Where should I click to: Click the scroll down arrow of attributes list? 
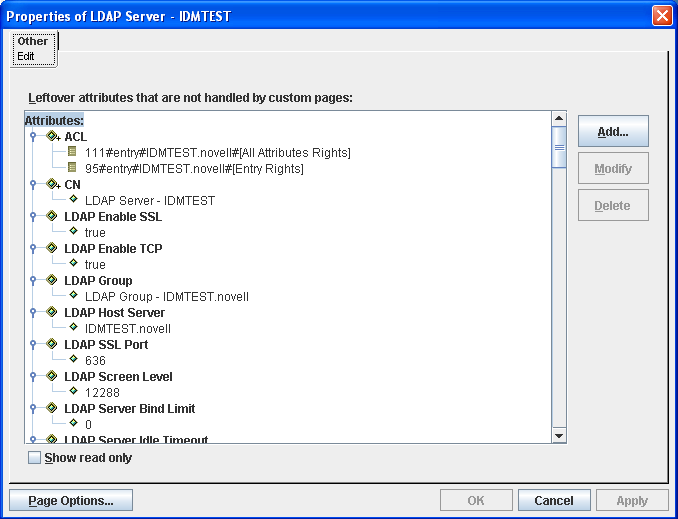pos(559,436)
